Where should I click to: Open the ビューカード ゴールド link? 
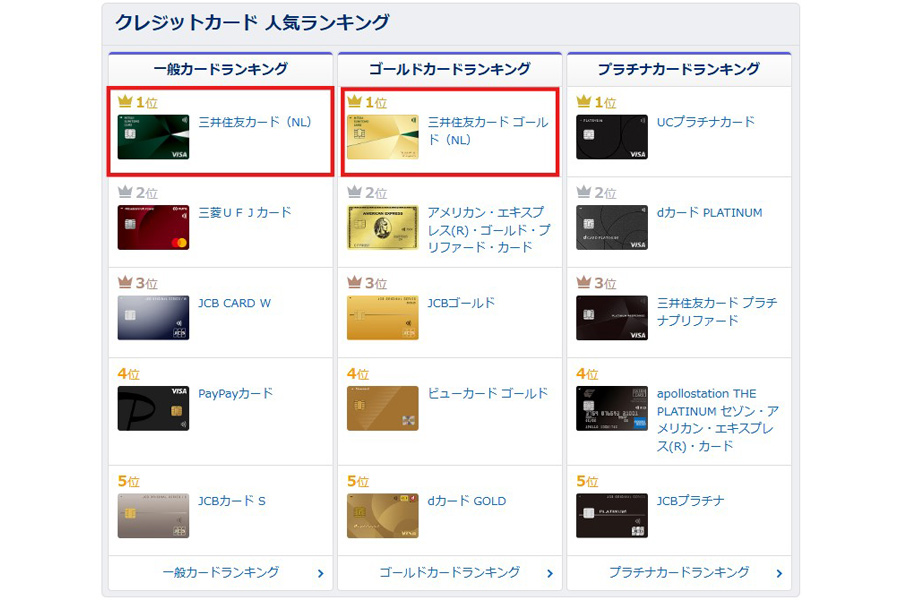coord(488,394)
